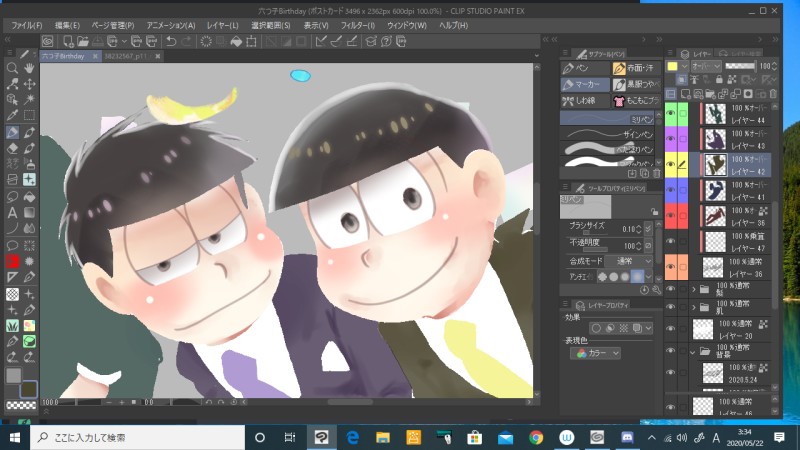Choose the マーカー sub tool group
The width and height of the screenshot is (800, 450).
[585, 84]
